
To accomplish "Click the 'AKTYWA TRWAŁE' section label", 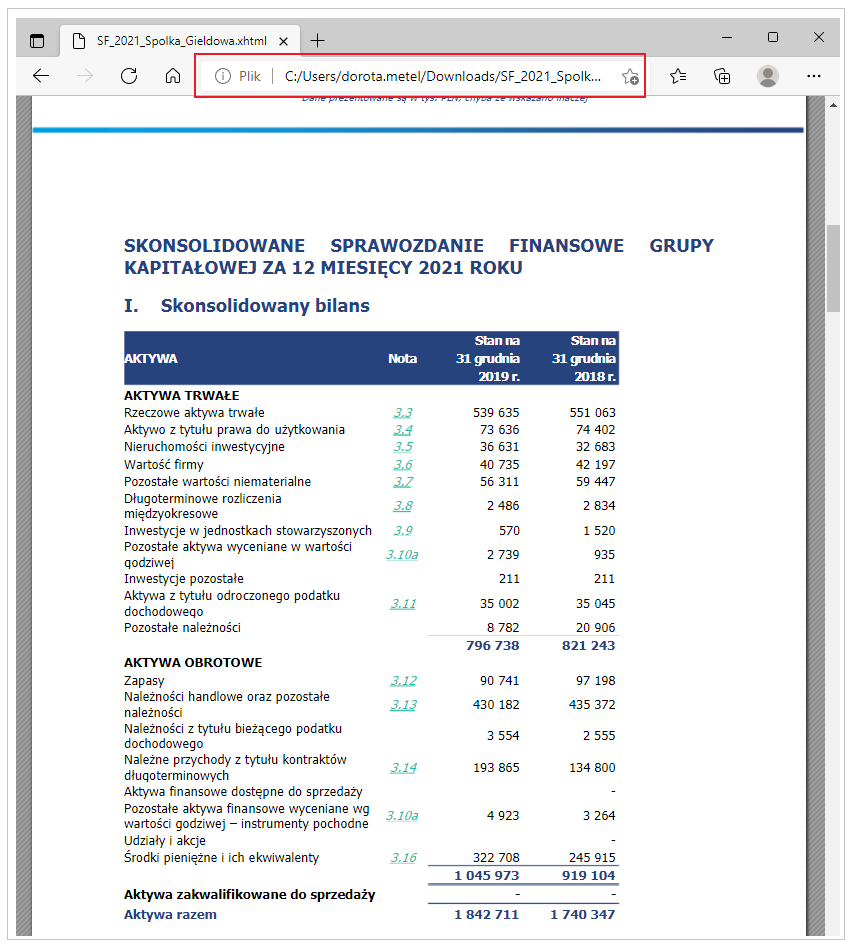I will [x=181, y=395].
